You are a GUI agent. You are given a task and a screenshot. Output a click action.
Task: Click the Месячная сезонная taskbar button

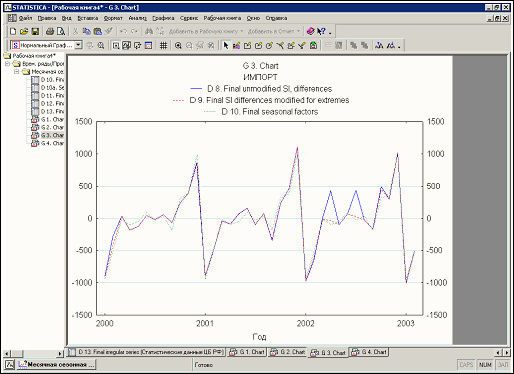[57, 365]
